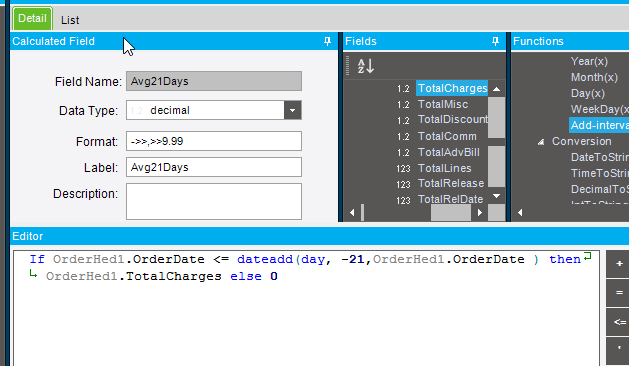Switch to the List tab
Image resolution: width=629 pixels, height=366 pixels.
click(x=70, y=20)
